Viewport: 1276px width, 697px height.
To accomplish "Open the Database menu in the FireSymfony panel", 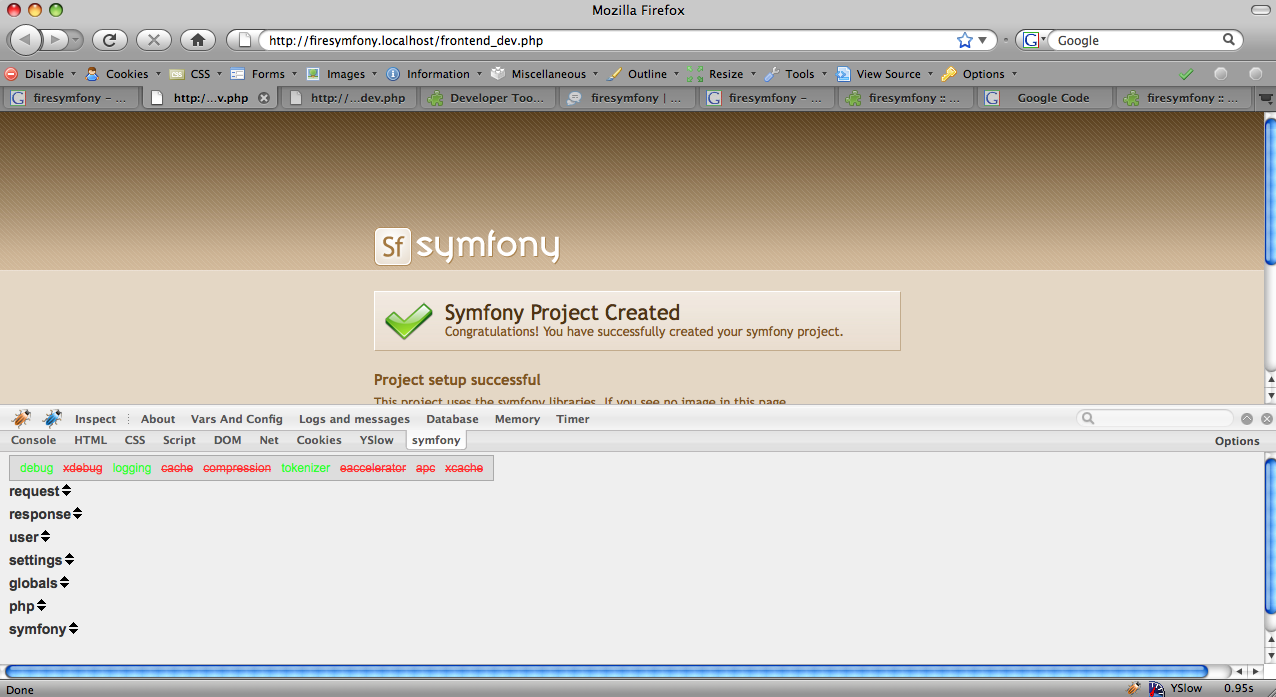I will coord(452,418).
